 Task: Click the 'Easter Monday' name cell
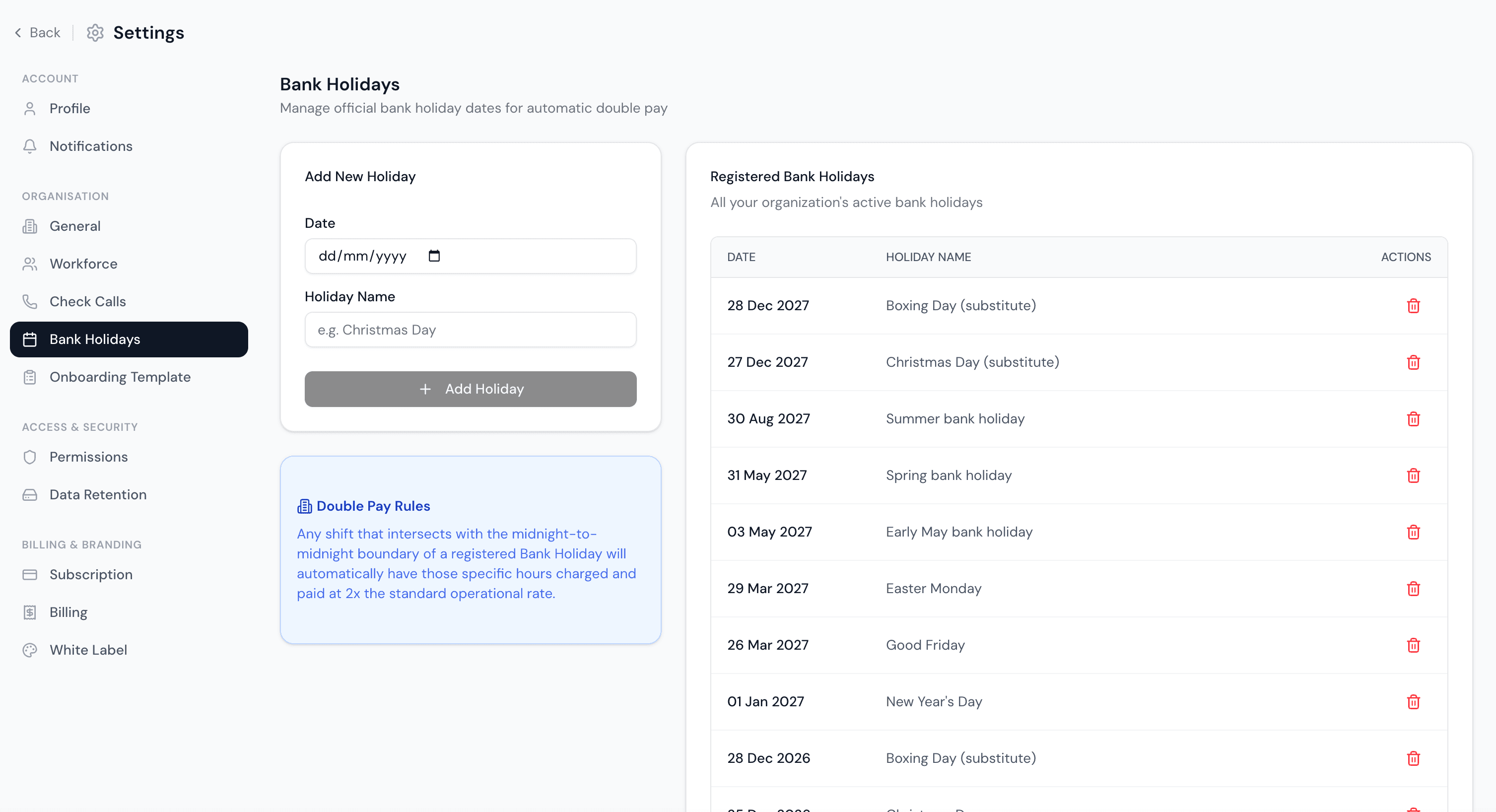coord(933,588)
